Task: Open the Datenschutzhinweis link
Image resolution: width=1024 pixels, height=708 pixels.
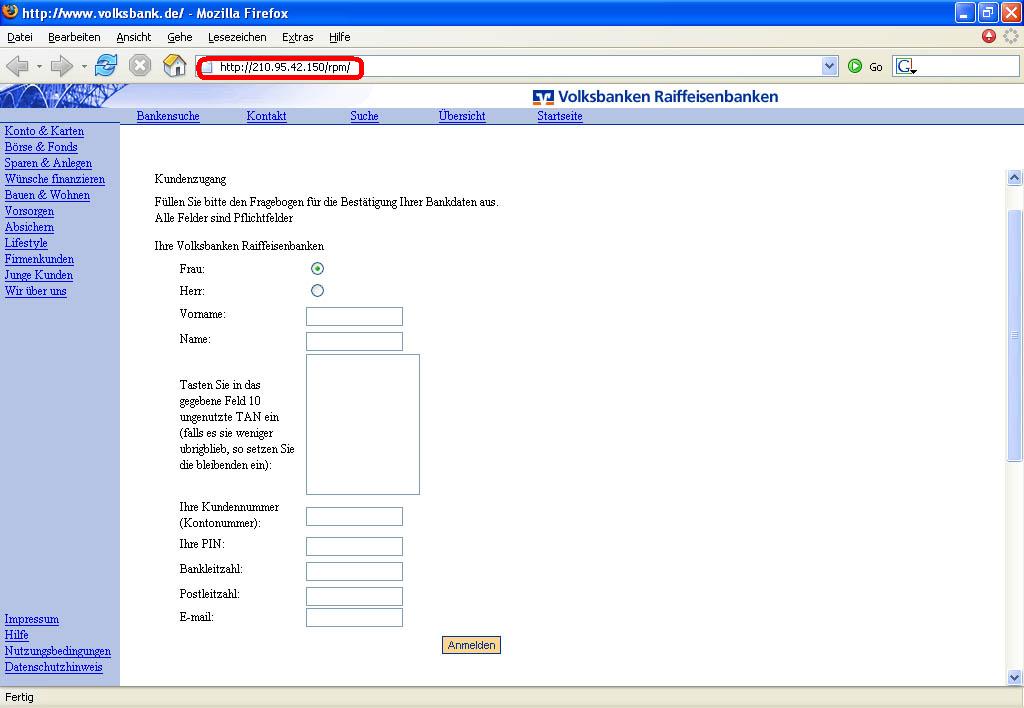Action: pos(54,667)
